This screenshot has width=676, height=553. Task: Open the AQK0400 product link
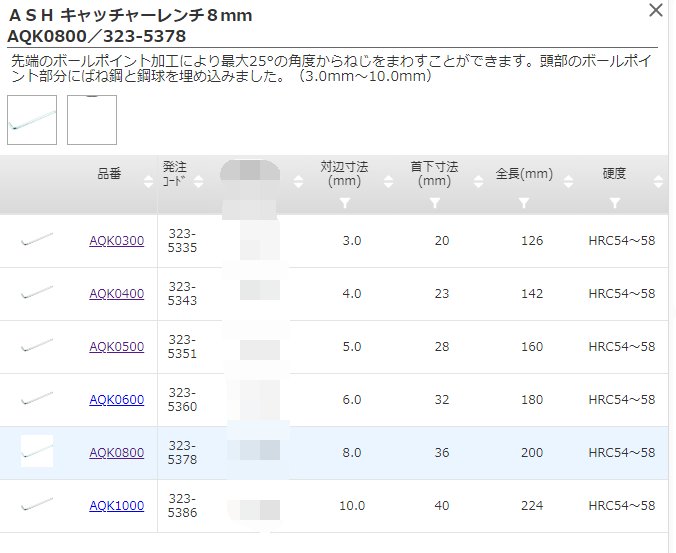click(x=116, y=294)
